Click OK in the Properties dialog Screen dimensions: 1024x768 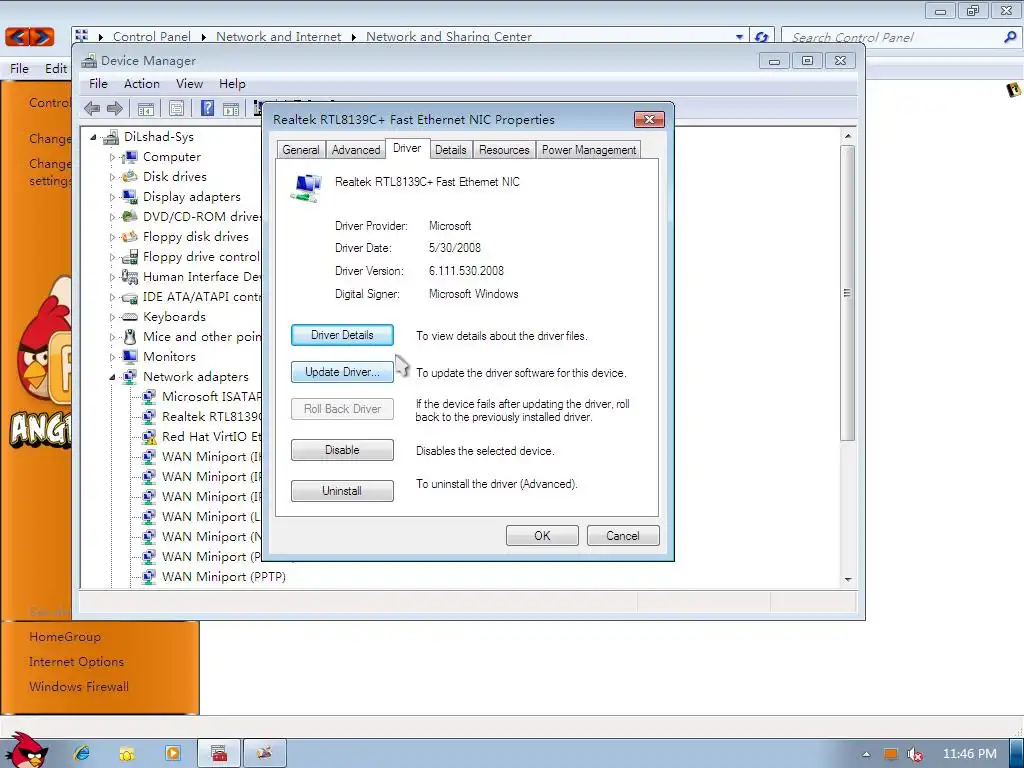(x=542, y=536)
